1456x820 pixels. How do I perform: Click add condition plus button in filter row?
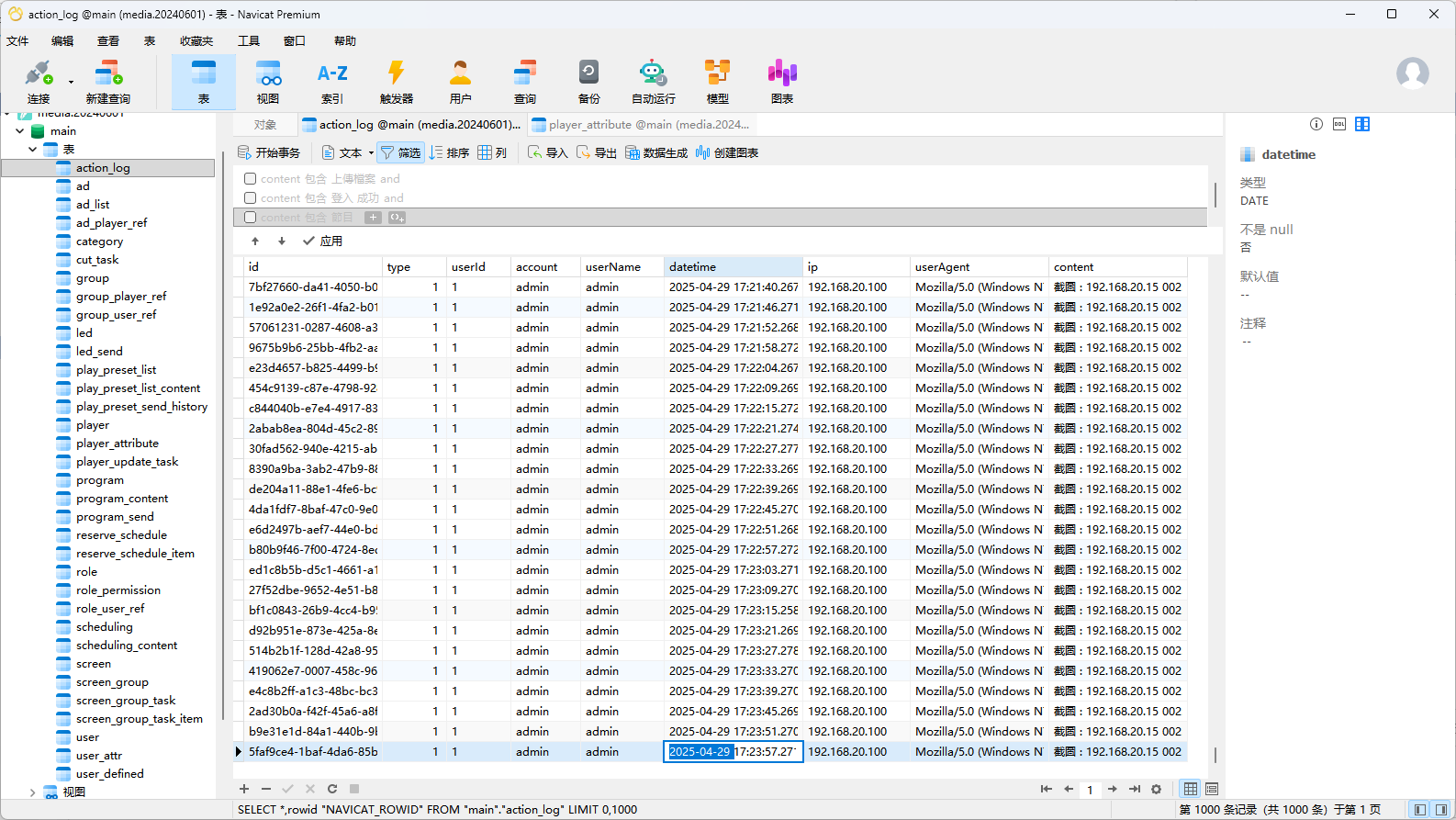pyautogui.click(x=373, y=218)
